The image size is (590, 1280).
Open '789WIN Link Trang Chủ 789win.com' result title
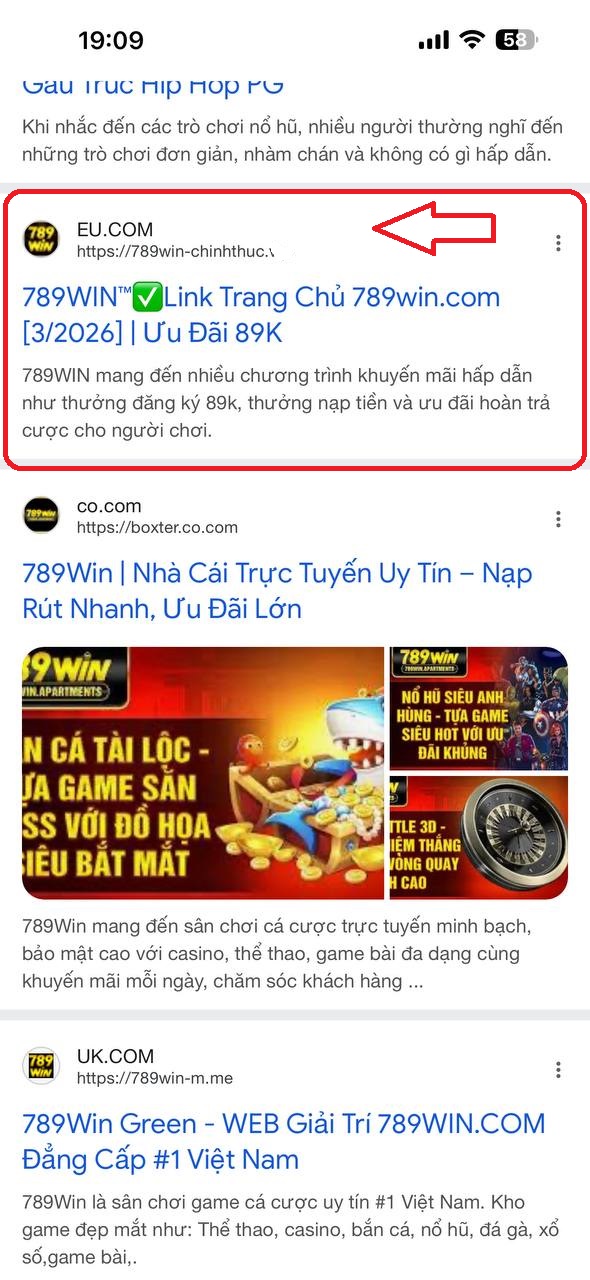[x=261, y=315]
